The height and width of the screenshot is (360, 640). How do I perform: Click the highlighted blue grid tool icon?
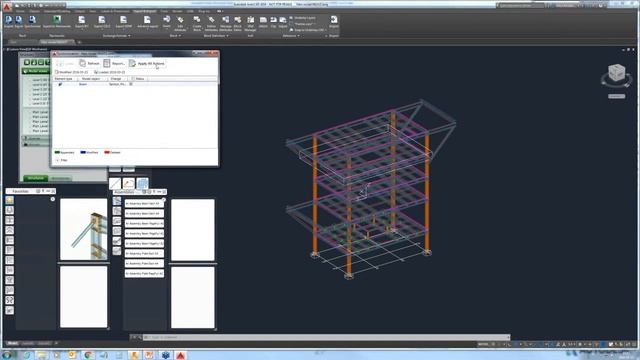142,183
